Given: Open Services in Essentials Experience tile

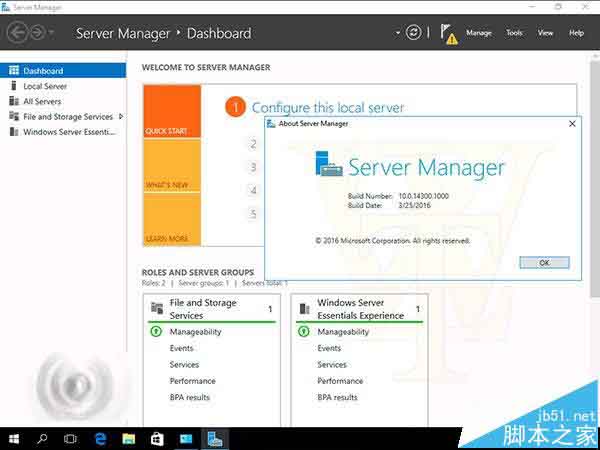Looking at the screenshot, I should click(x=332, y=365).
